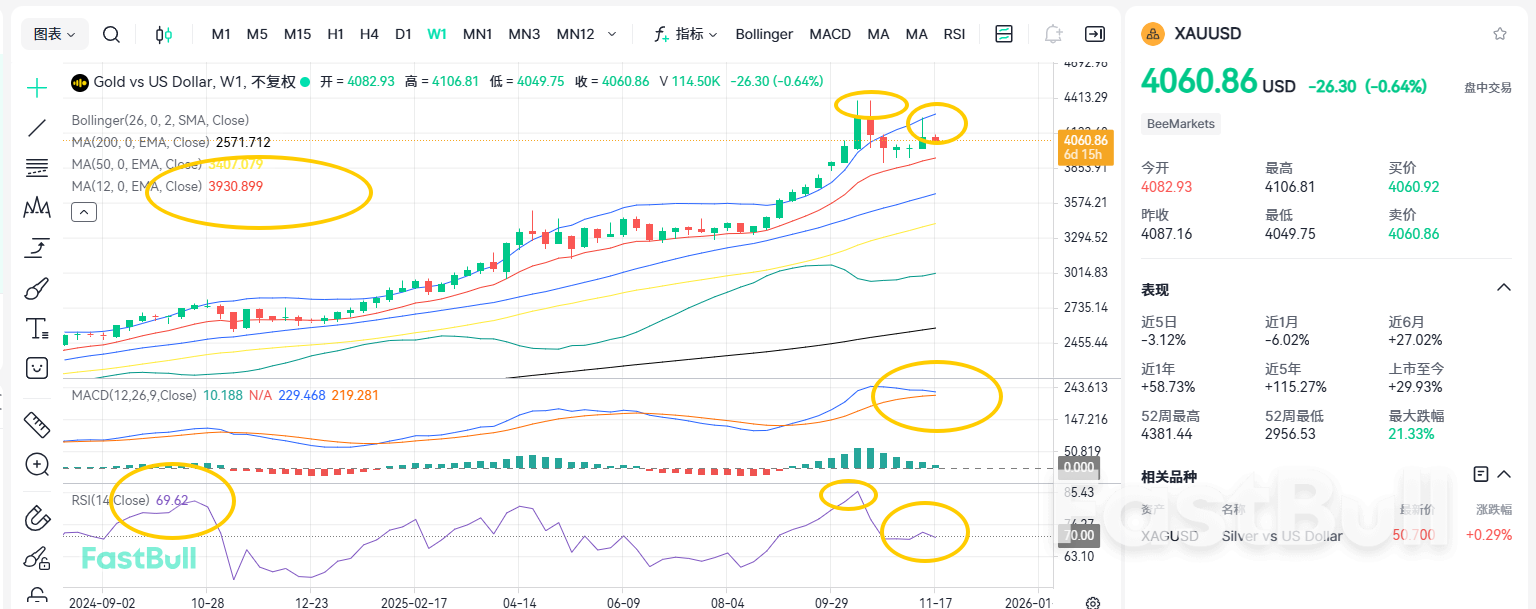Add the RSI indicator from the top menu
The height and width of the screenshot is (609, 1536).
[x=954, y=33]
